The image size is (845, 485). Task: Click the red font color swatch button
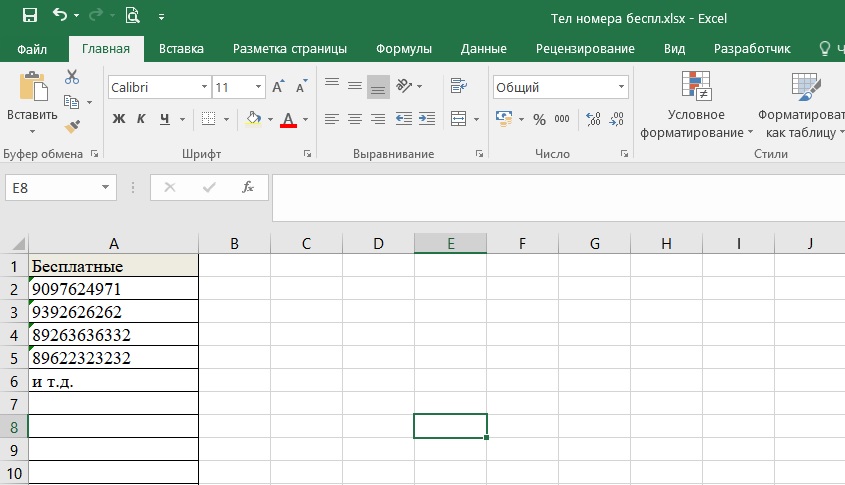coord(288,119)
